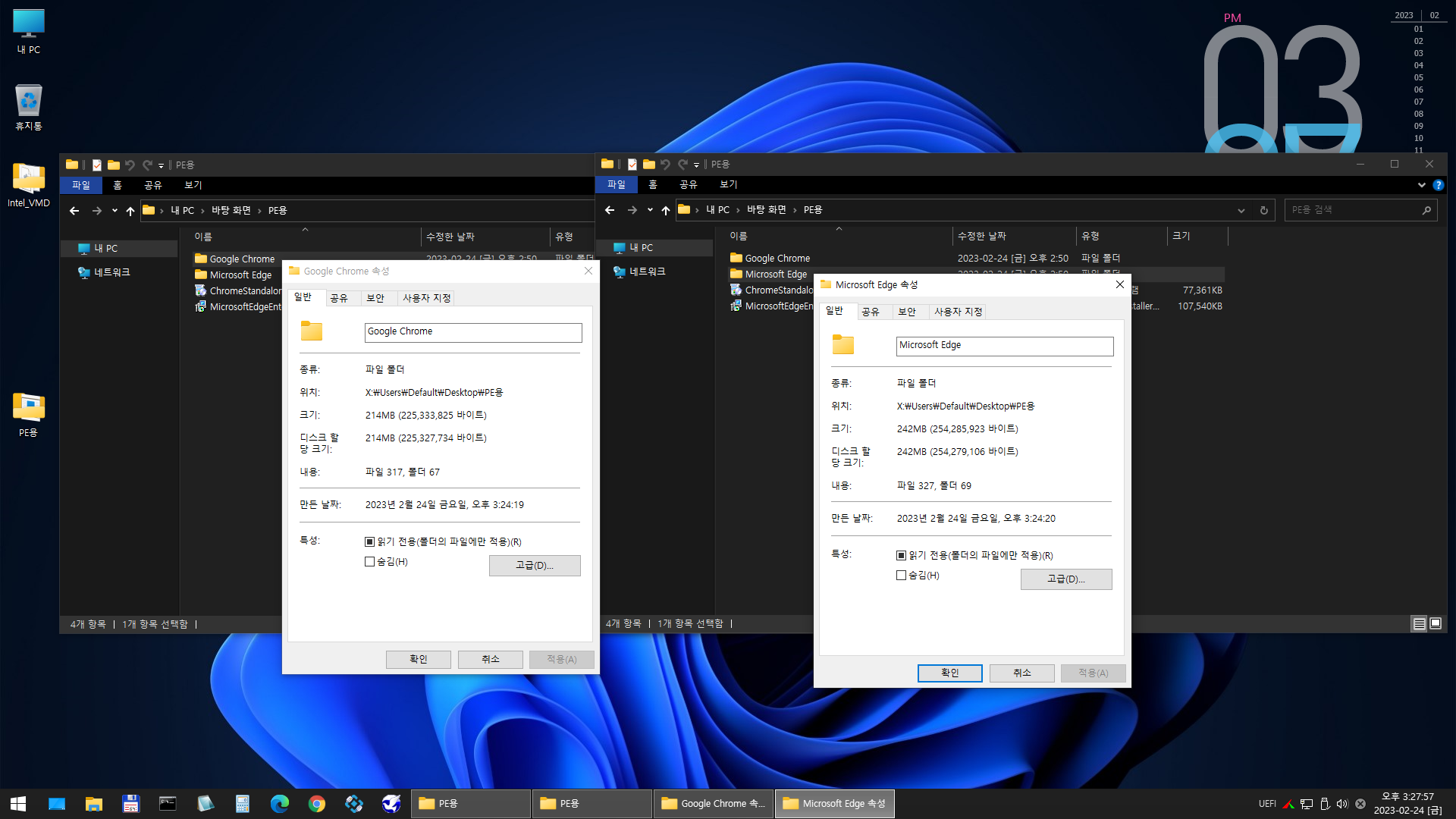Viewport: 1456px width, 819px height.
Task: Open recent locations dropdown in left window
Action: [115, 211]
